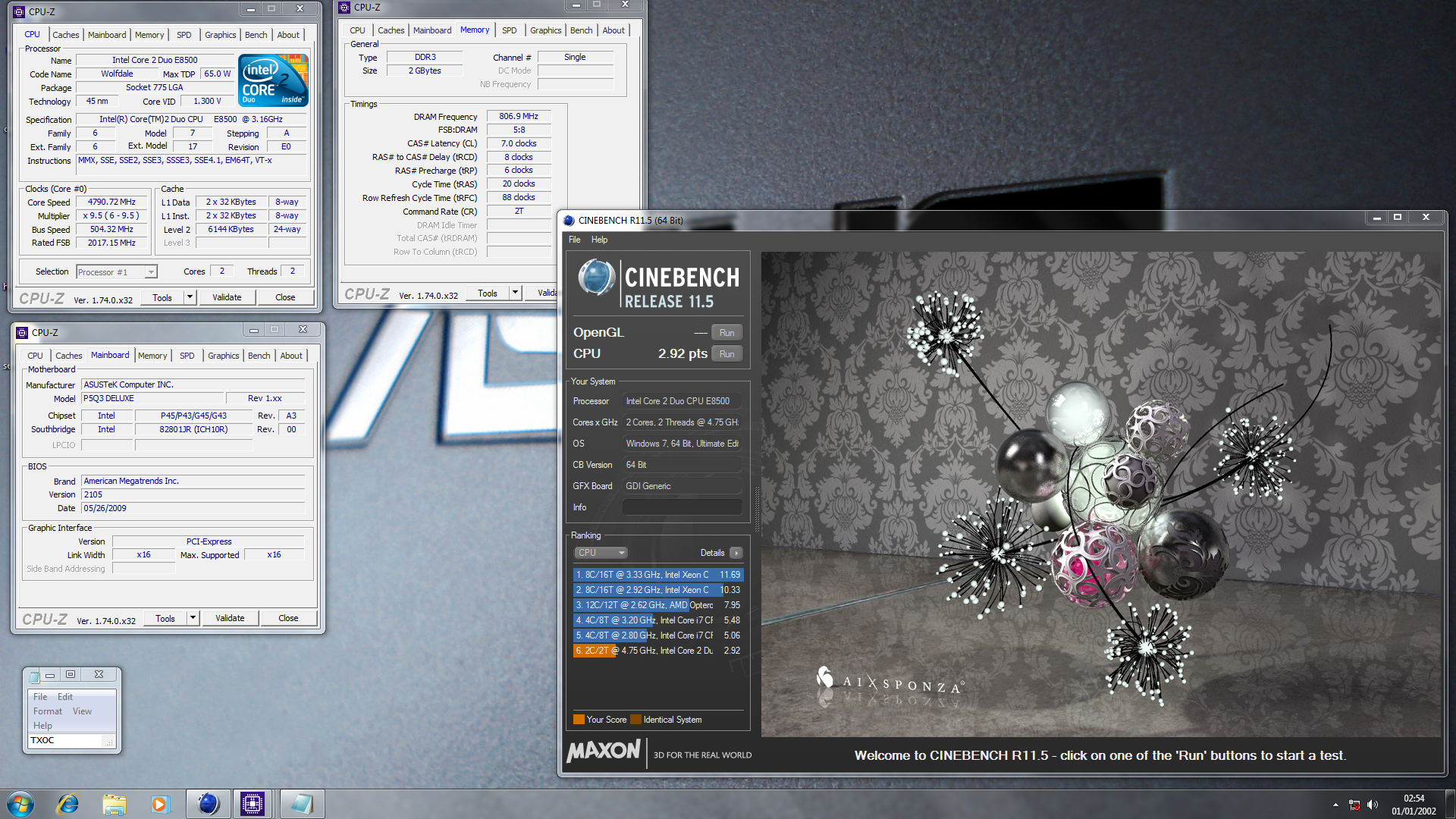1456x819 pixels.
Task: Click Identical System legend swatch
Action: [x=636, y=720]
